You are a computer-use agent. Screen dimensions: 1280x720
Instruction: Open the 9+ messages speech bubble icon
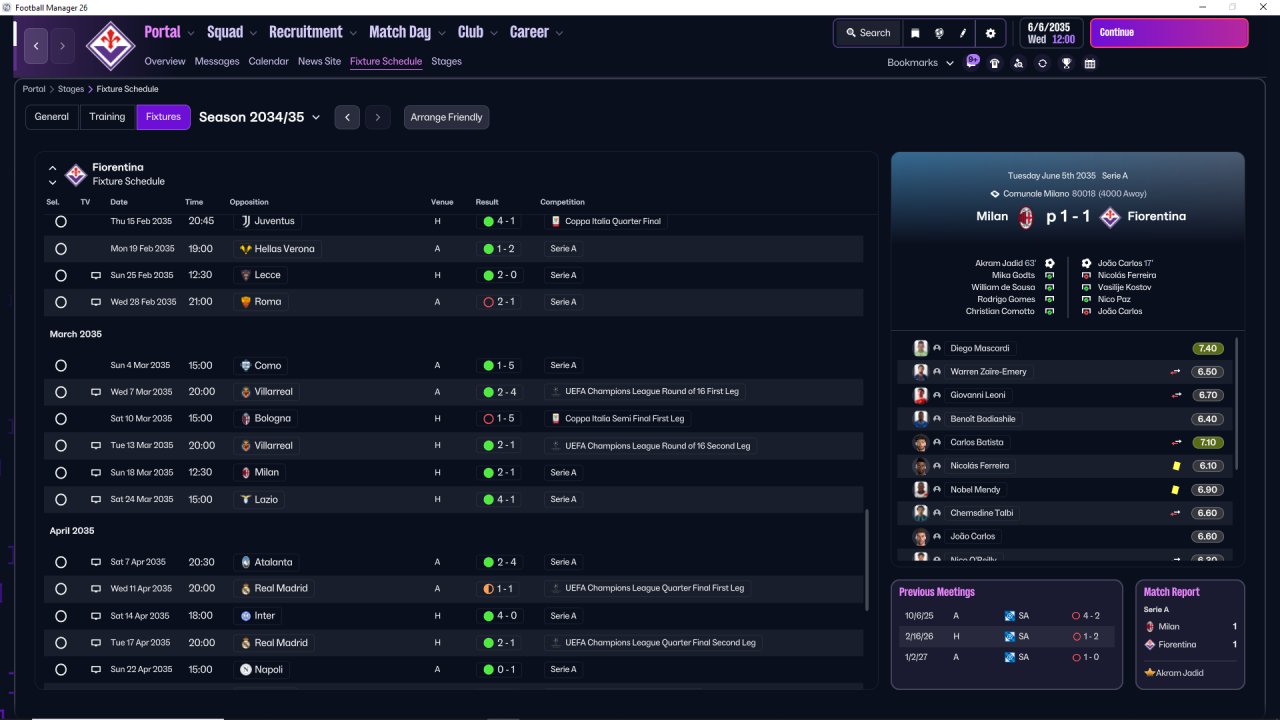click(x=972, y=62)
